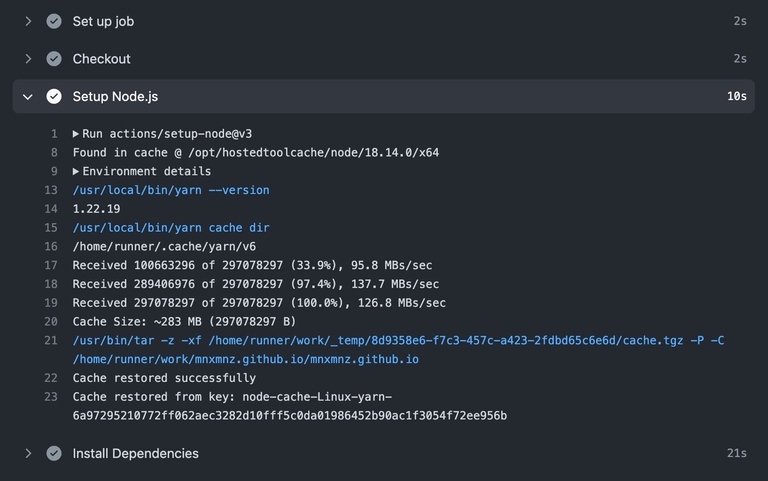768x481 pixels.
Task: Click log line number 13
Action: click(x=51, y=190)
